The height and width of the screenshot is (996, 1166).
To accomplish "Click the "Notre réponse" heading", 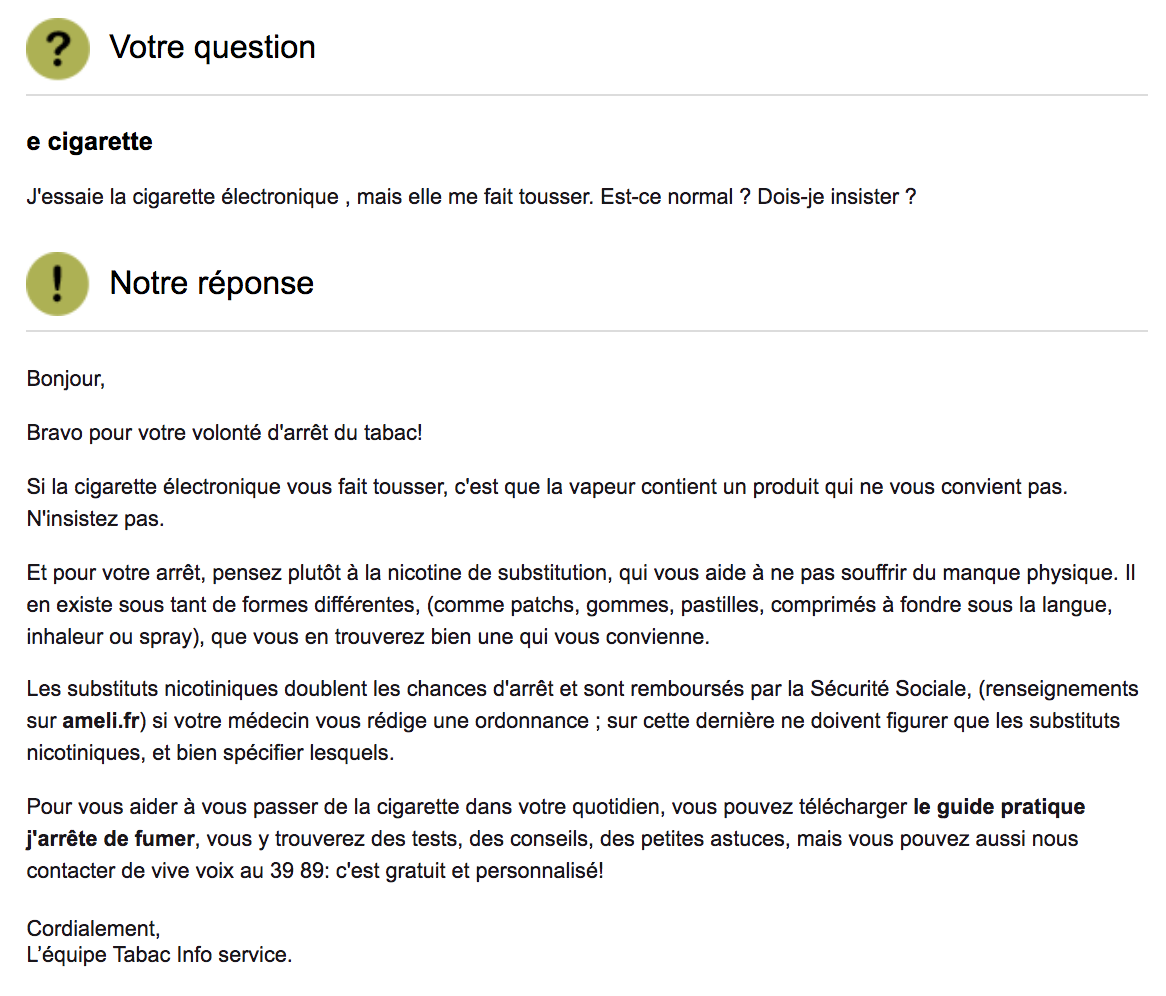I will (212, 283).
